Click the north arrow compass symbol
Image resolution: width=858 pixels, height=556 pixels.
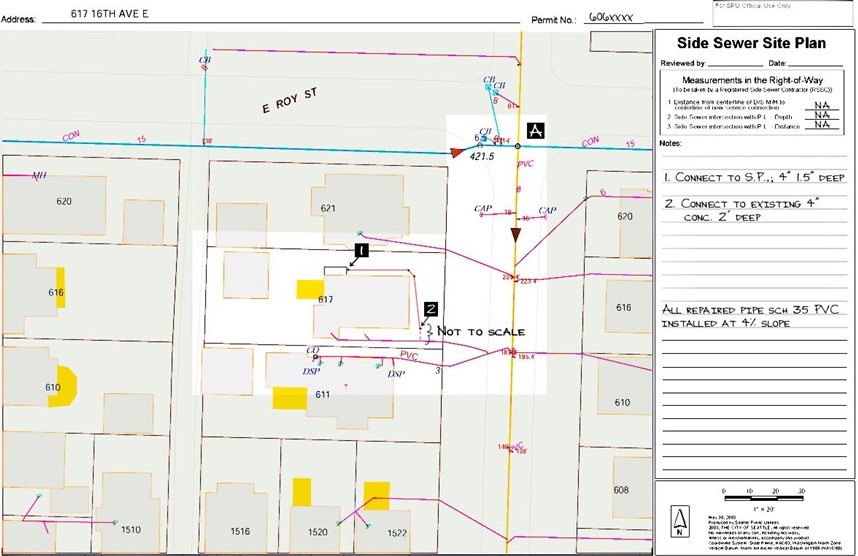point(682,519)
